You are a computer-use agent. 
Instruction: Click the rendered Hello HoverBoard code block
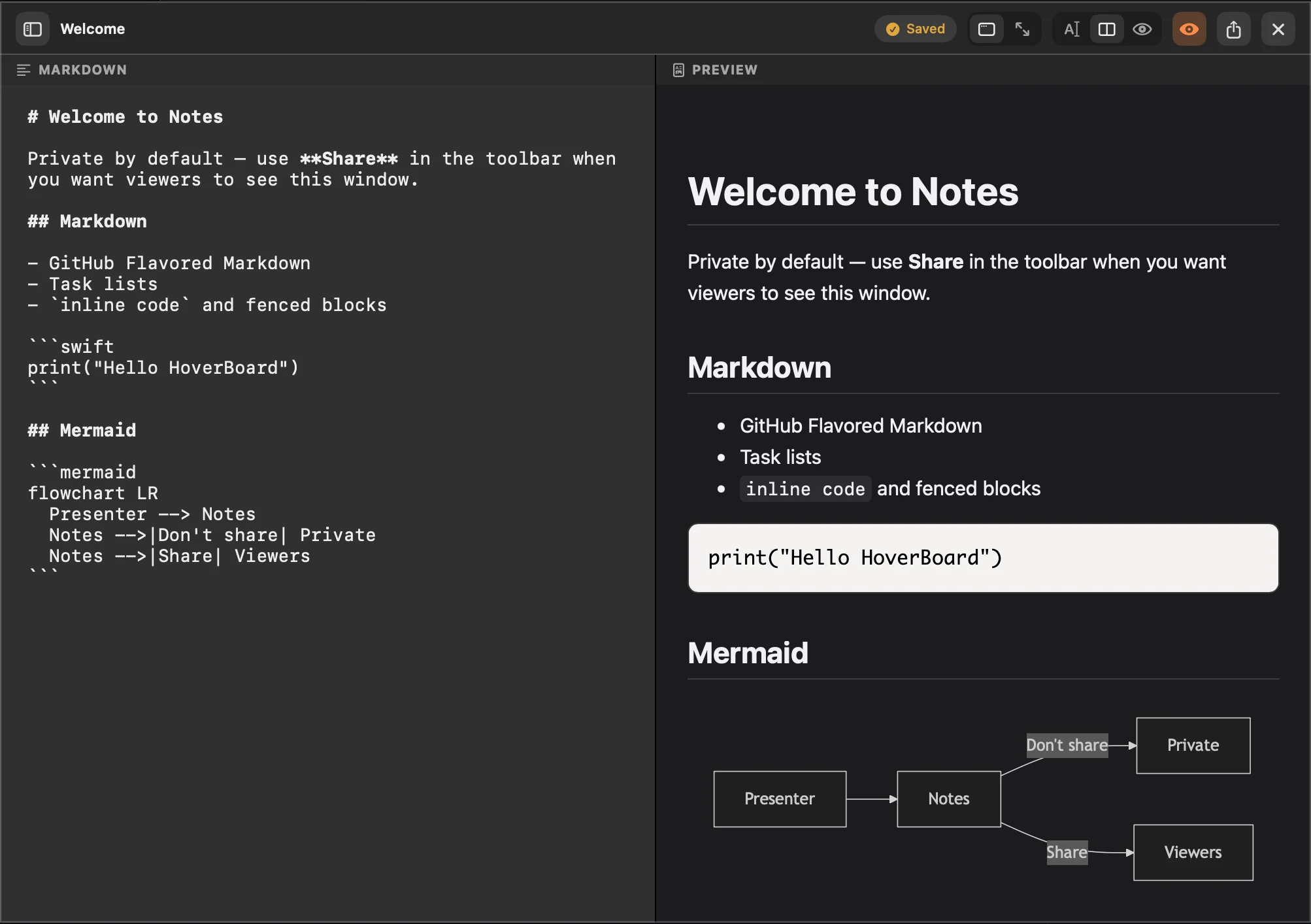coord(983,558)
